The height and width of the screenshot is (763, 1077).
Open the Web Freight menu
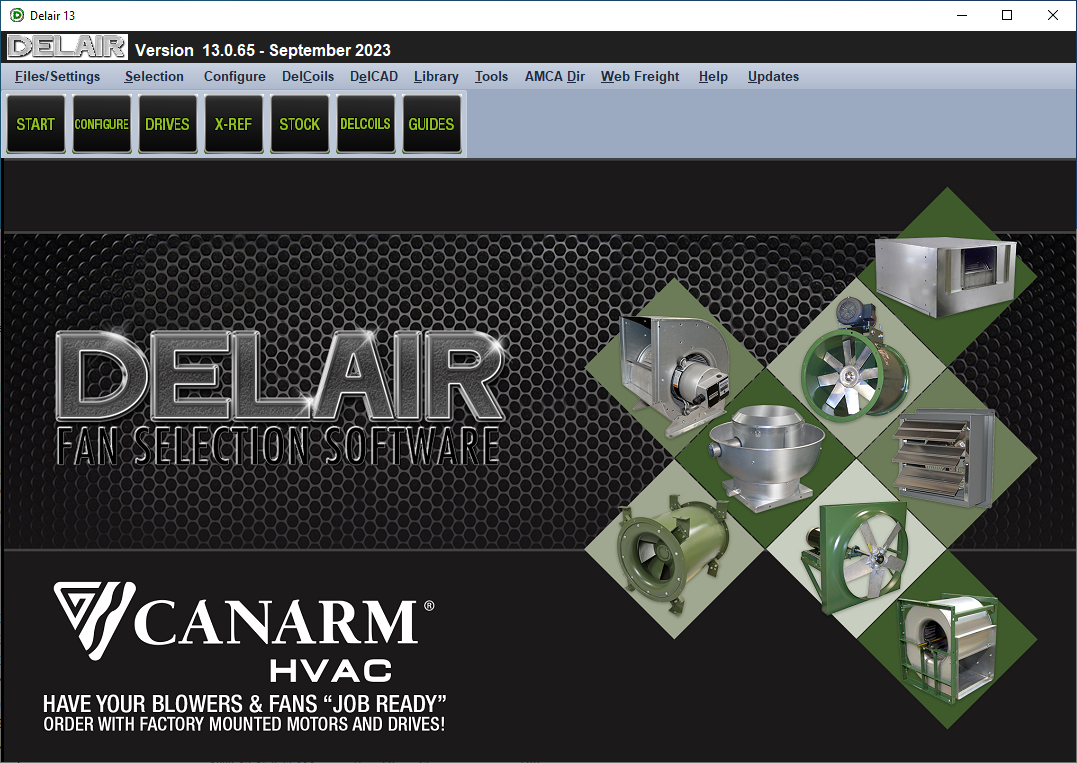pos(640,76)
